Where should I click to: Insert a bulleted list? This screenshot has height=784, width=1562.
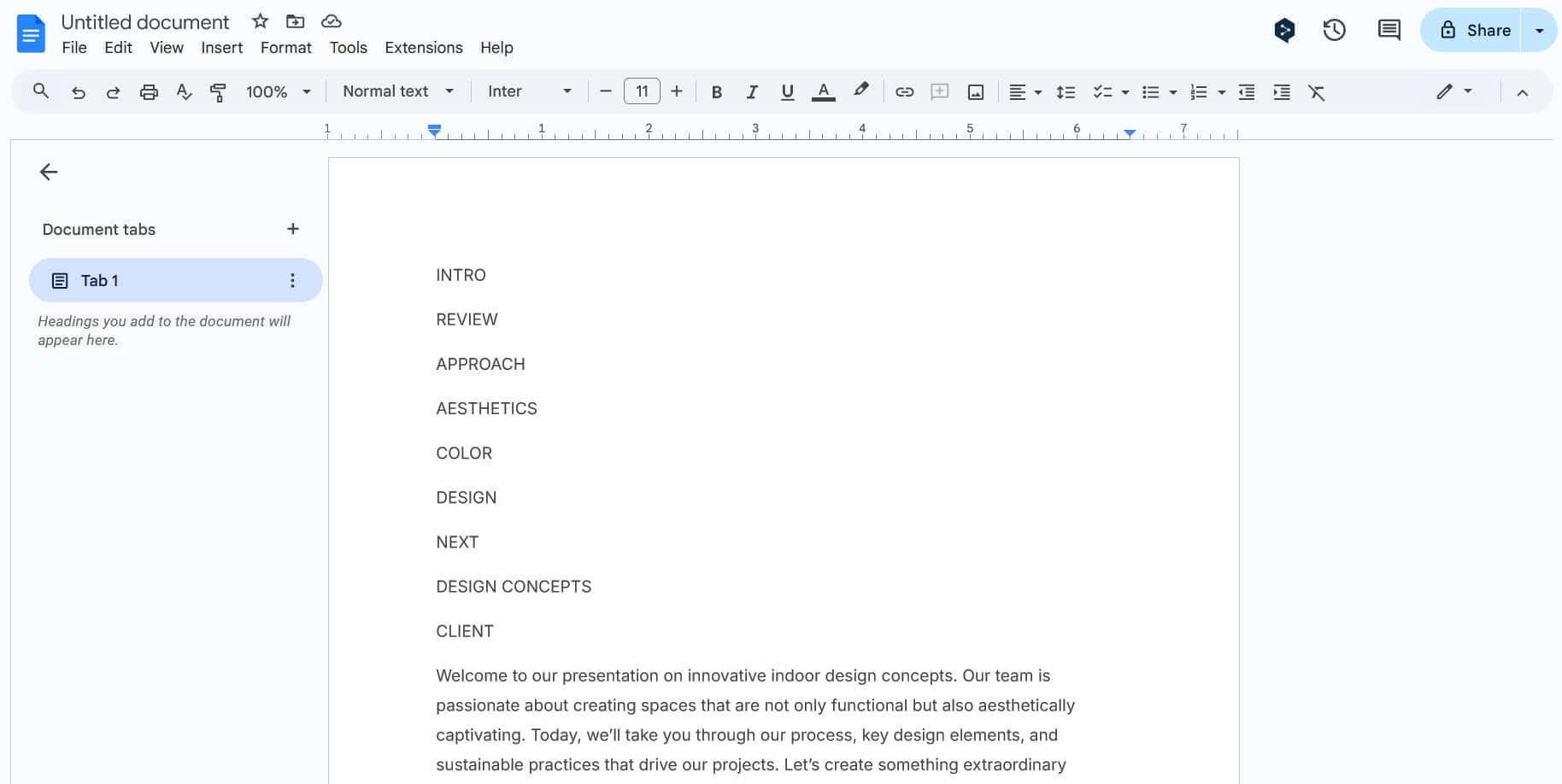pyautogui.click(x=1151, y=91)
